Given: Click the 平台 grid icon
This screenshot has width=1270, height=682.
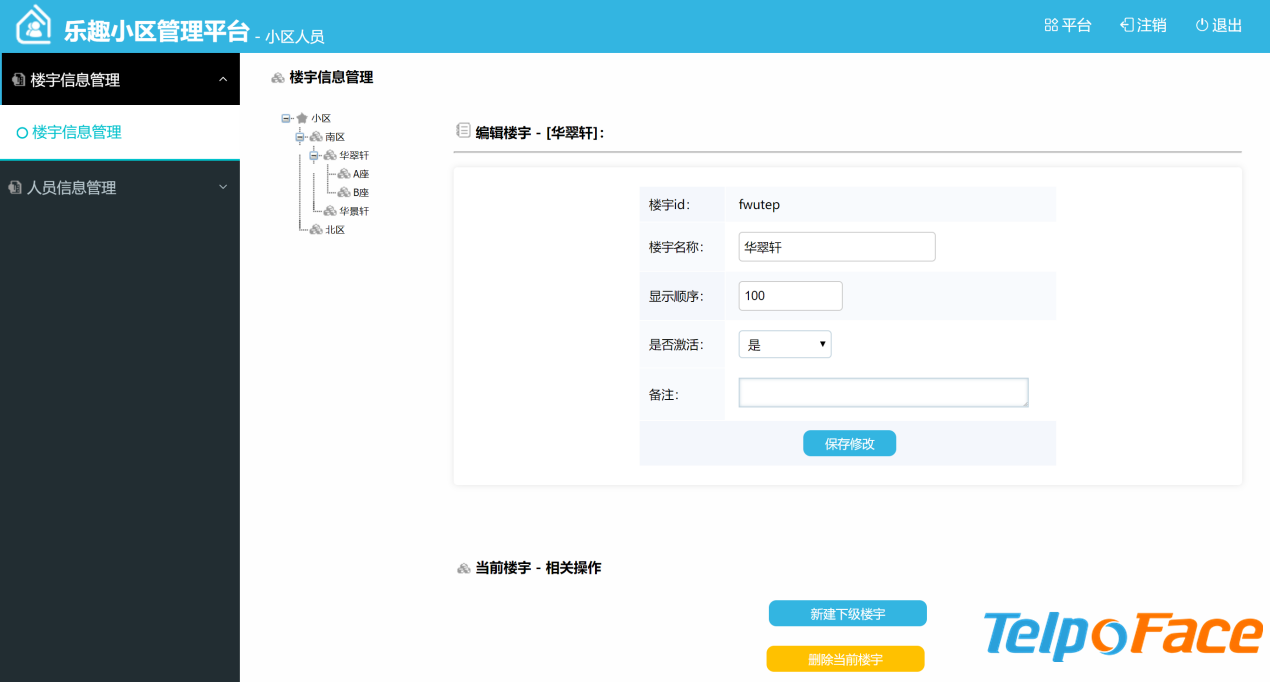Looking at the screenshot, I should coord(1051,26).
